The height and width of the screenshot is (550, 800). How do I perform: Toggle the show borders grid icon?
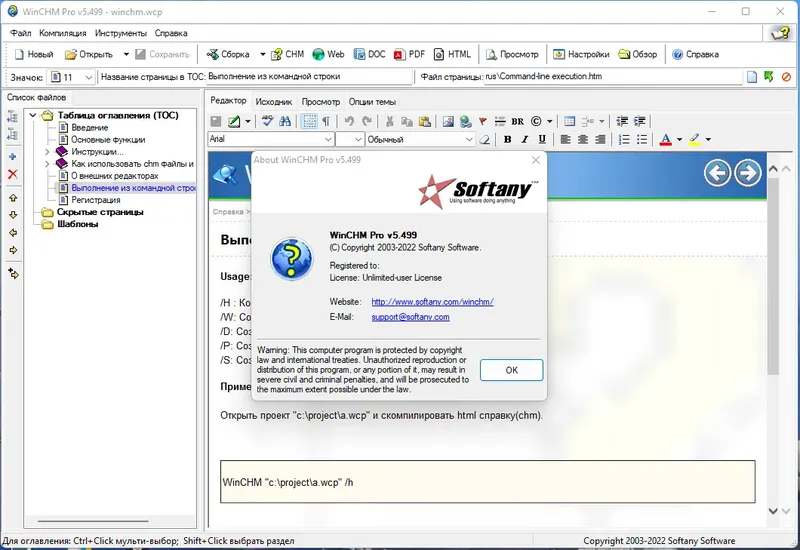tap(309, 121)
